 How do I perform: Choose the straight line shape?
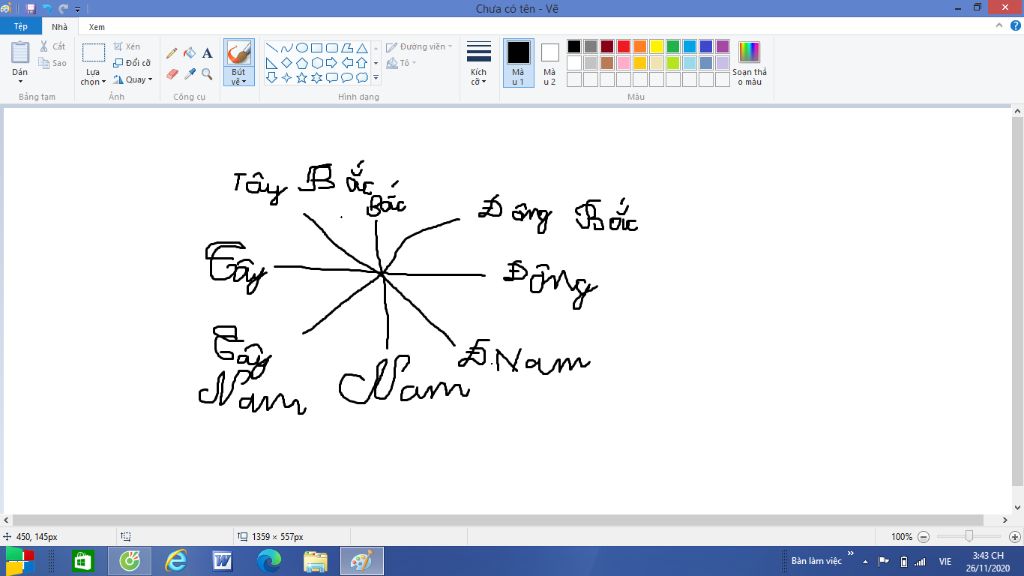272,48
